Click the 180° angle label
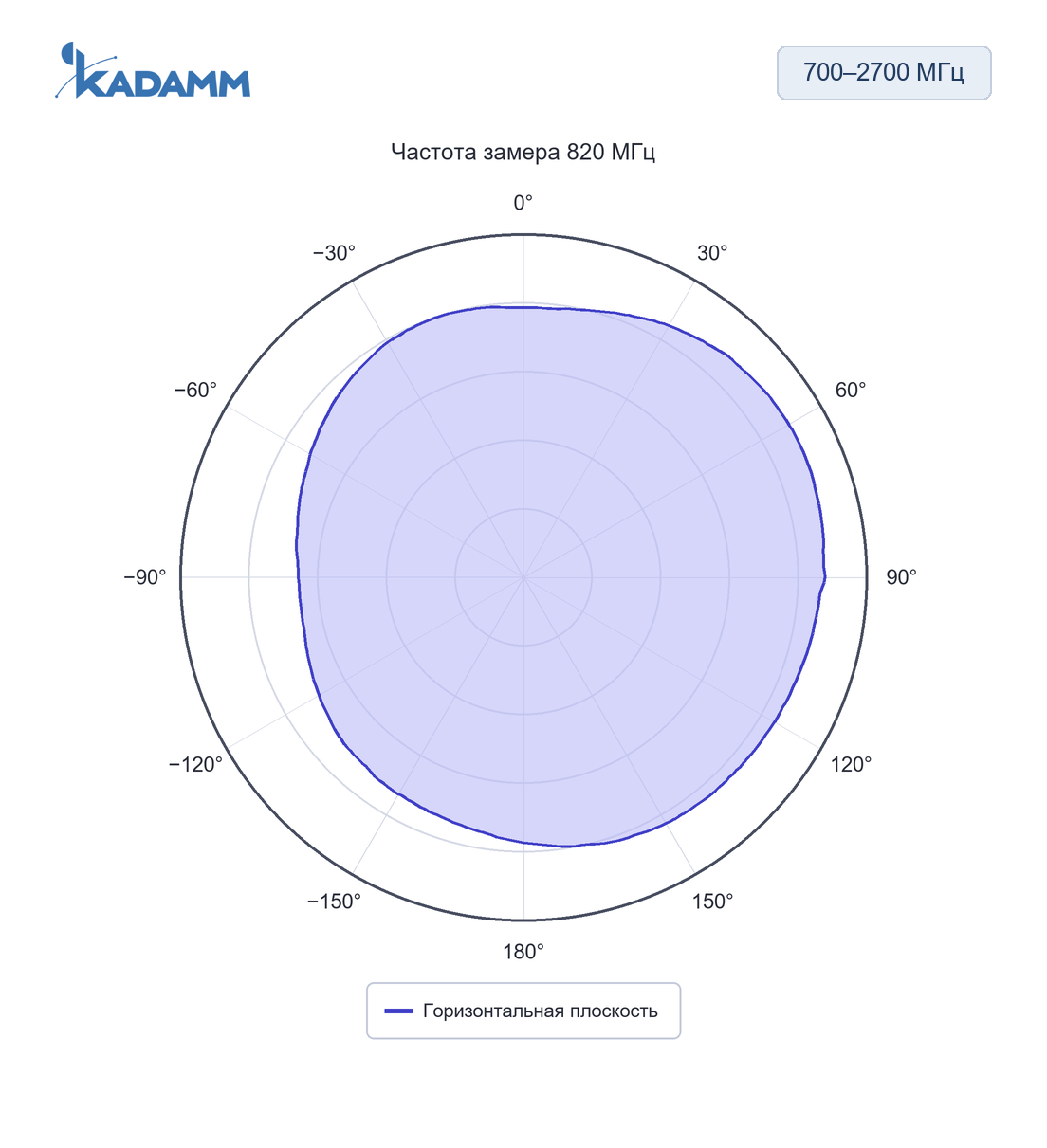The image size is (1047, 1148). pos(523,952)
